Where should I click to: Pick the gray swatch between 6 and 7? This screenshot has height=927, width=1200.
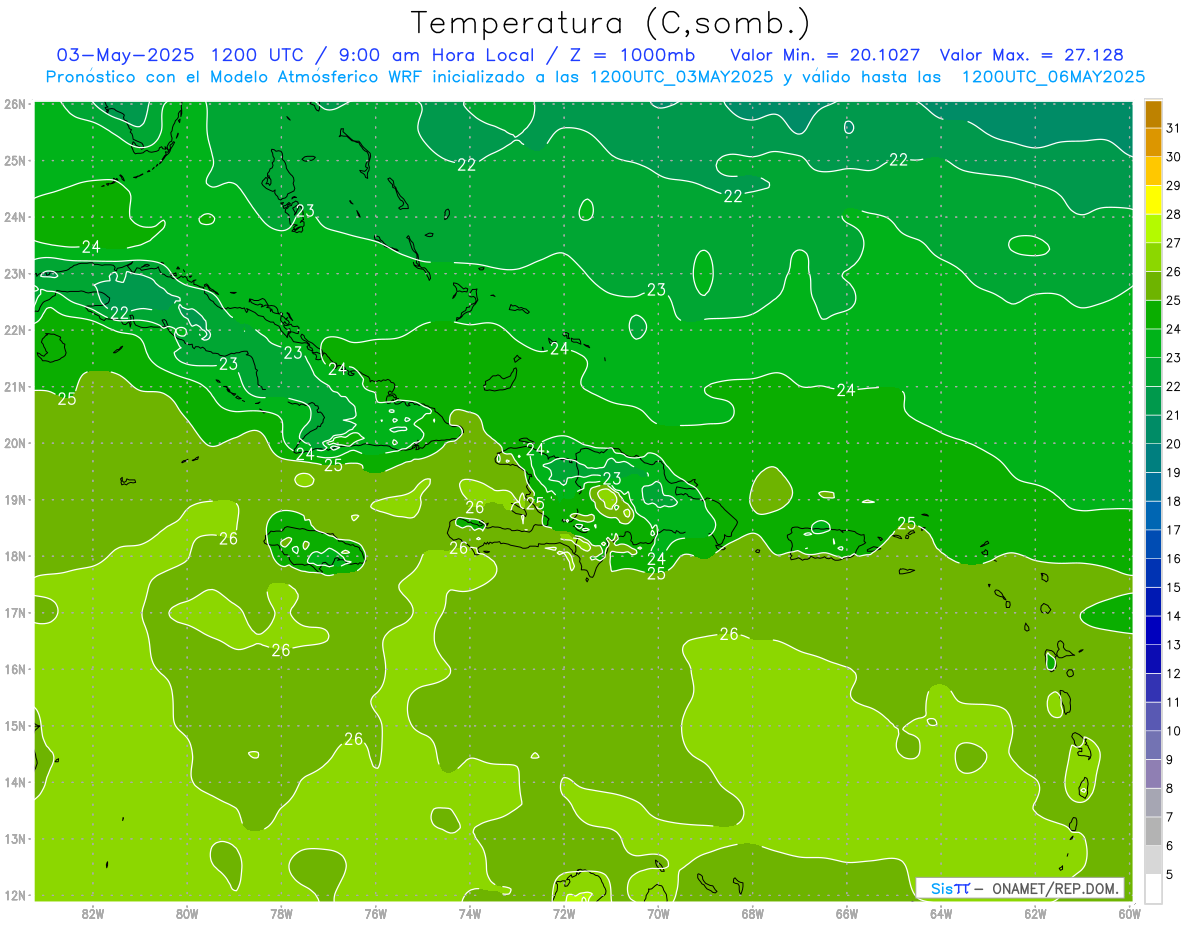coord(1154,832)
